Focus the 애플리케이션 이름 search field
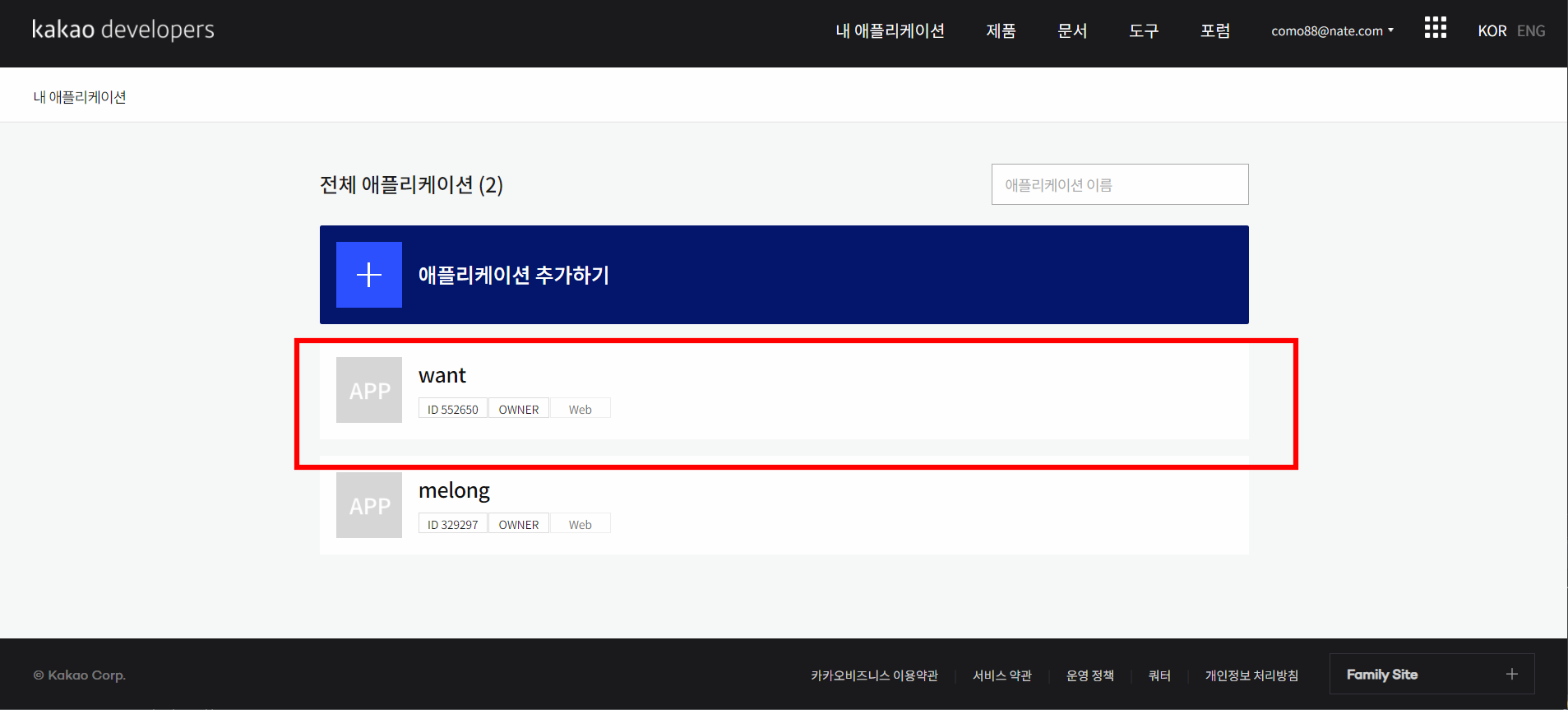This screenshot has width=1568, height=710. tap(1120, 184)
